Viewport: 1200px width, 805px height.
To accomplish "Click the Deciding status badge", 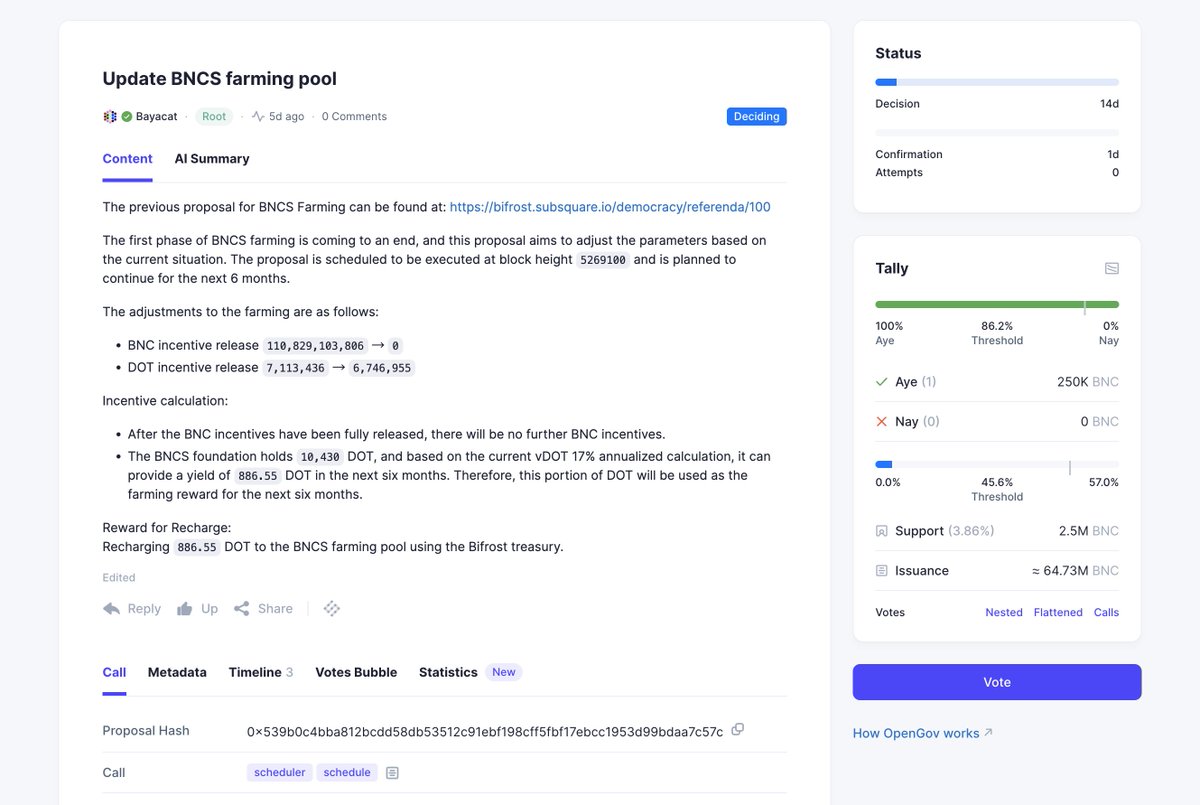I will click(757, 116).
